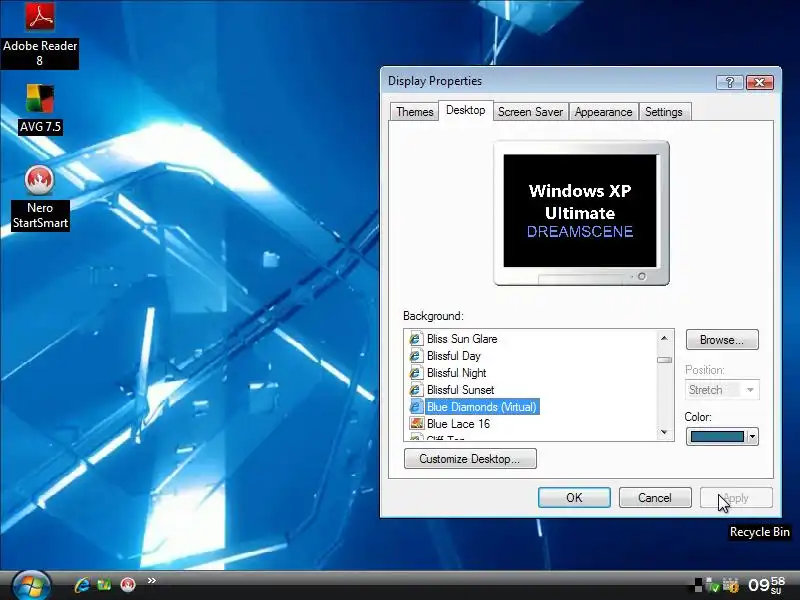Launch Internet Explorer from Quick Launch
The width and height of the screenshot is (800, 600).
[x=82, y=584]
